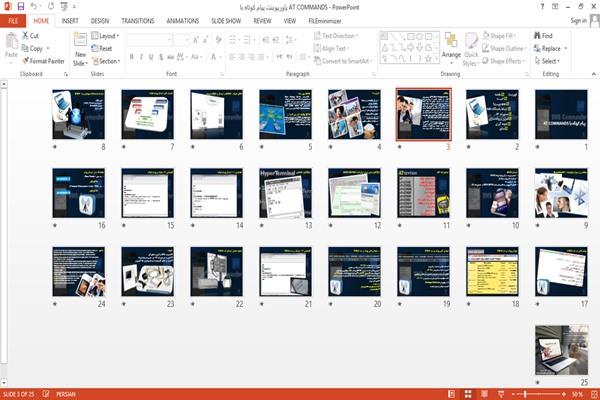Switch to the DESIGN tab

(x=99, y=21)
